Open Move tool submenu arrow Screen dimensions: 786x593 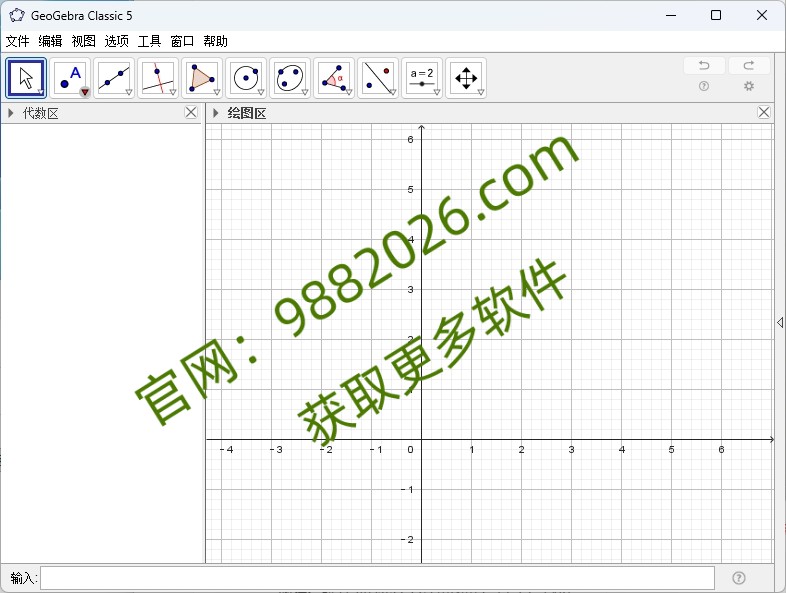tap(41, 92)
